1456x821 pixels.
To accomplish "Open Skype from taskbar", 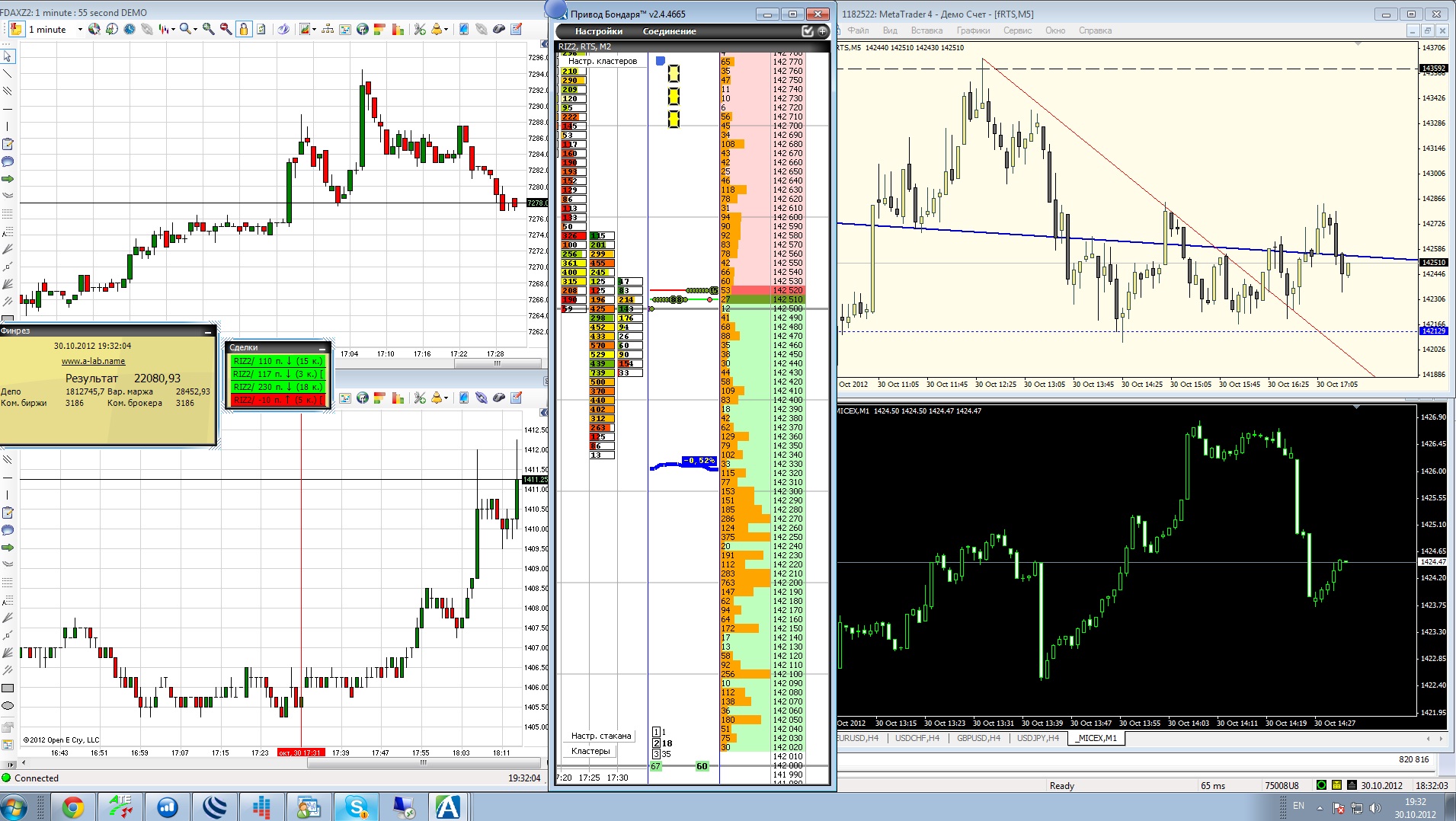I will 356,807.
